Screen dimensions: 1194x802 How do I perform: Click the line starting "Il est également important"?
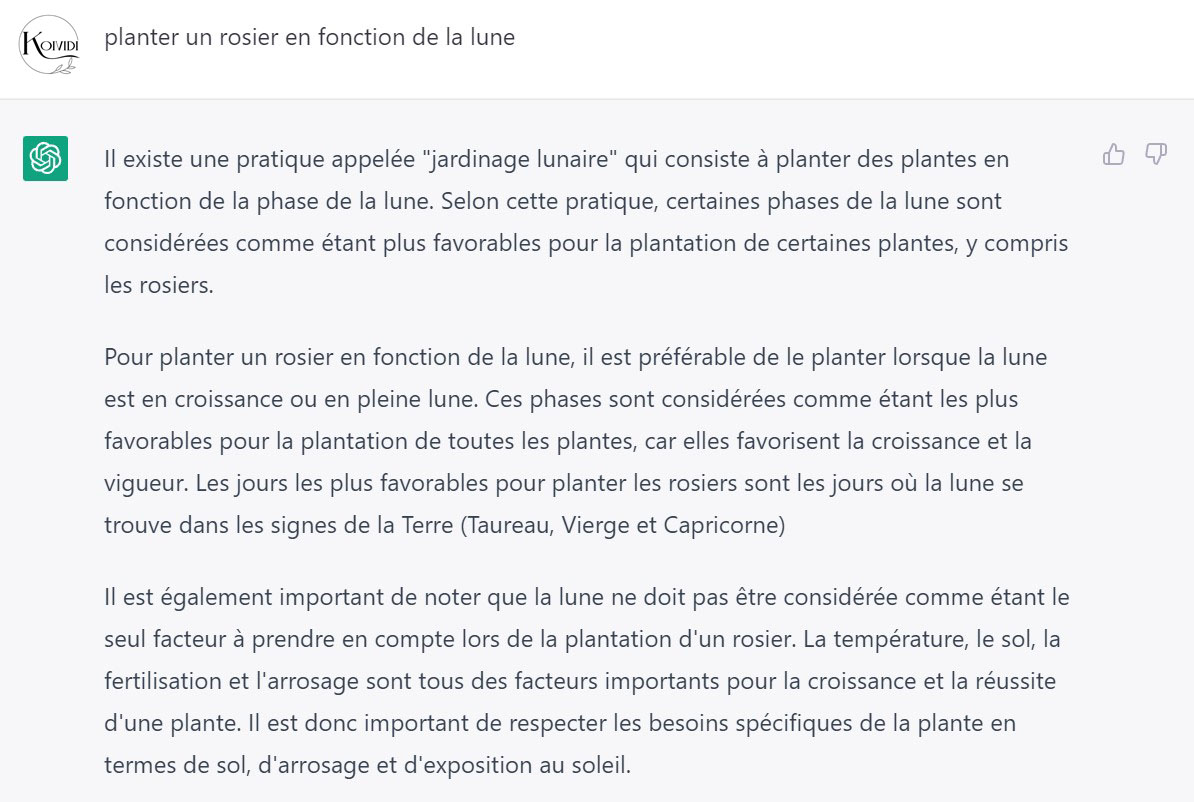[x=586, y=597]
